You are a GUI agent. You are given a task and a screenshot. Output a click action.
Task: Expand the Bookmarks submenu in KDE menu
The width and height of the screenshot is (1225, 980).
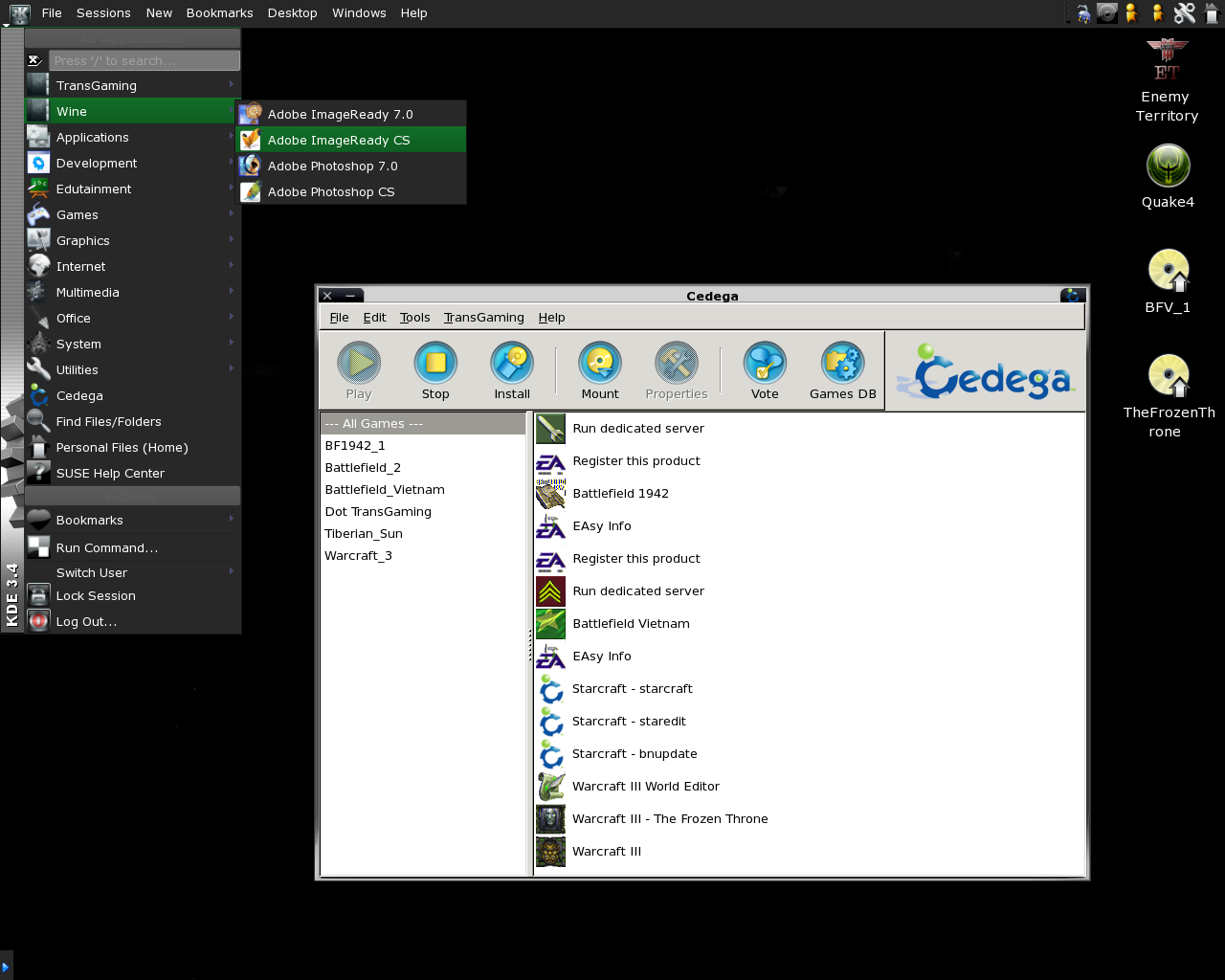(132, 520)
